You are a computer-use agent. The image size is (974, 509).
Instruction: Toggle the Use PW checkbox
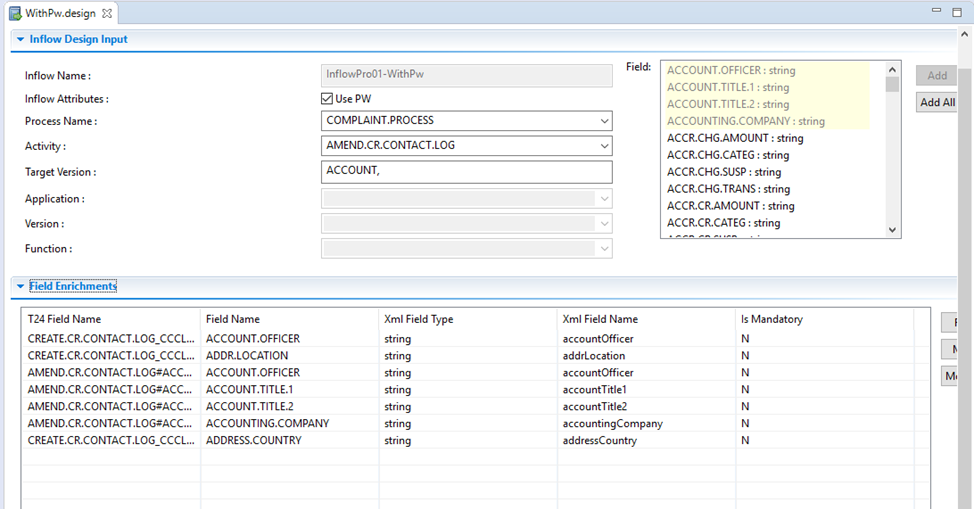[327, 99]
